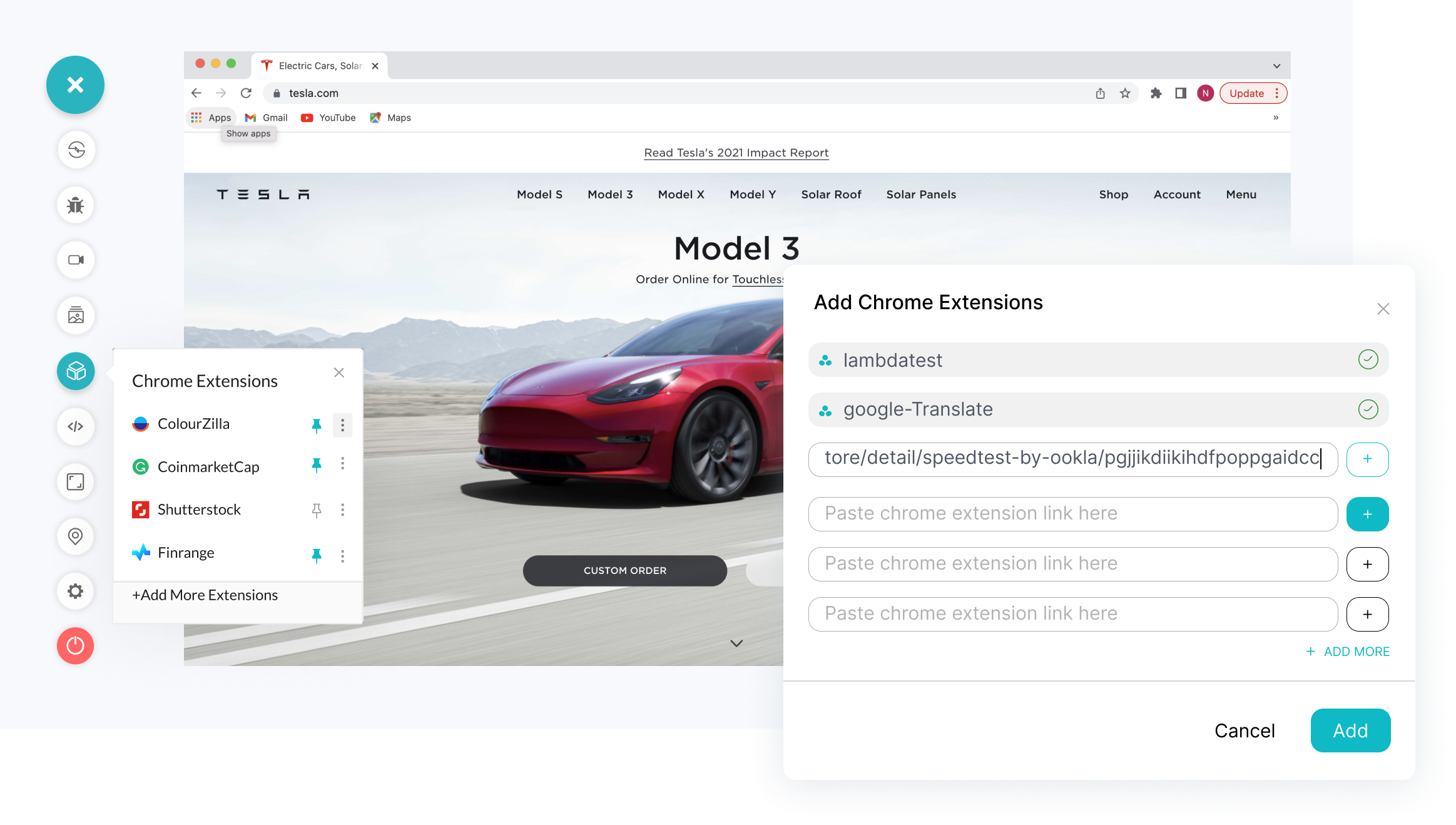Click the lambdatest green check mark
This screenshot has width=1456, height=825.
coord(1368,359)
